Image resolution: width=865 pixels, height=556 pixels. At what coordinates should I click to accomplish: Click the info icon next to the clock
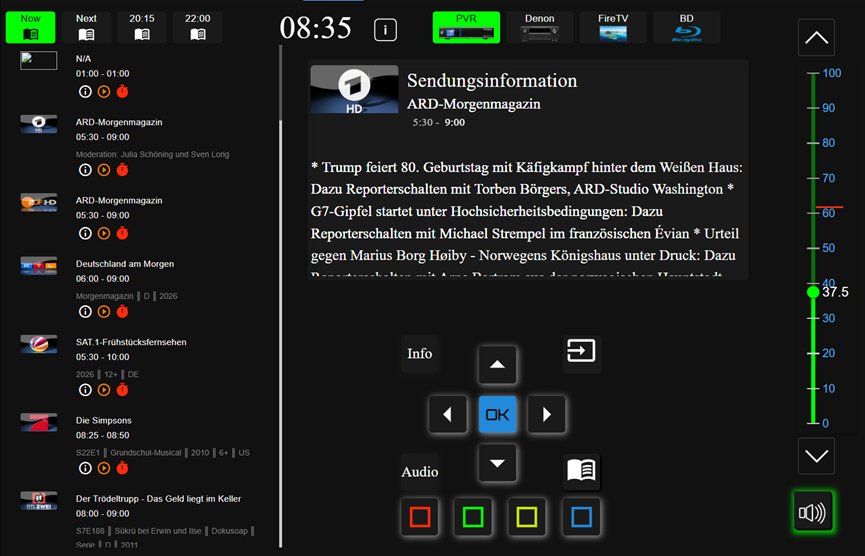pyautogui.click(x=385, y=29)
